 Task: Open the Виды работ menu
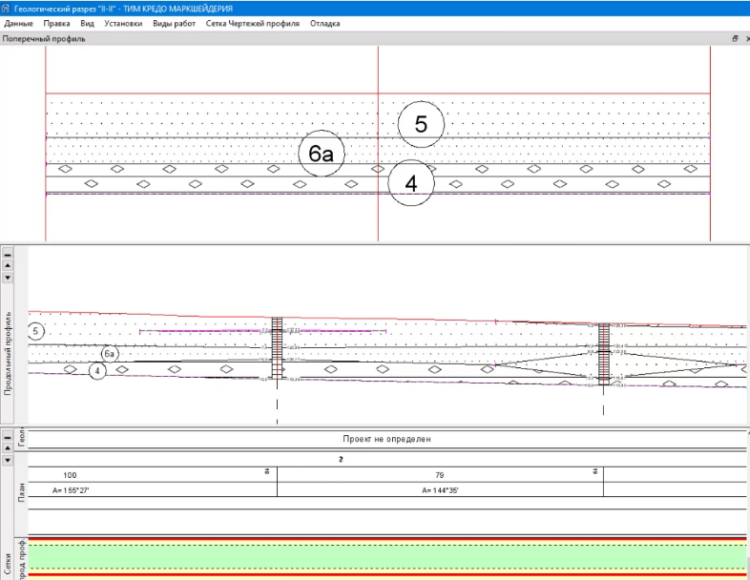tap(174, 23)
